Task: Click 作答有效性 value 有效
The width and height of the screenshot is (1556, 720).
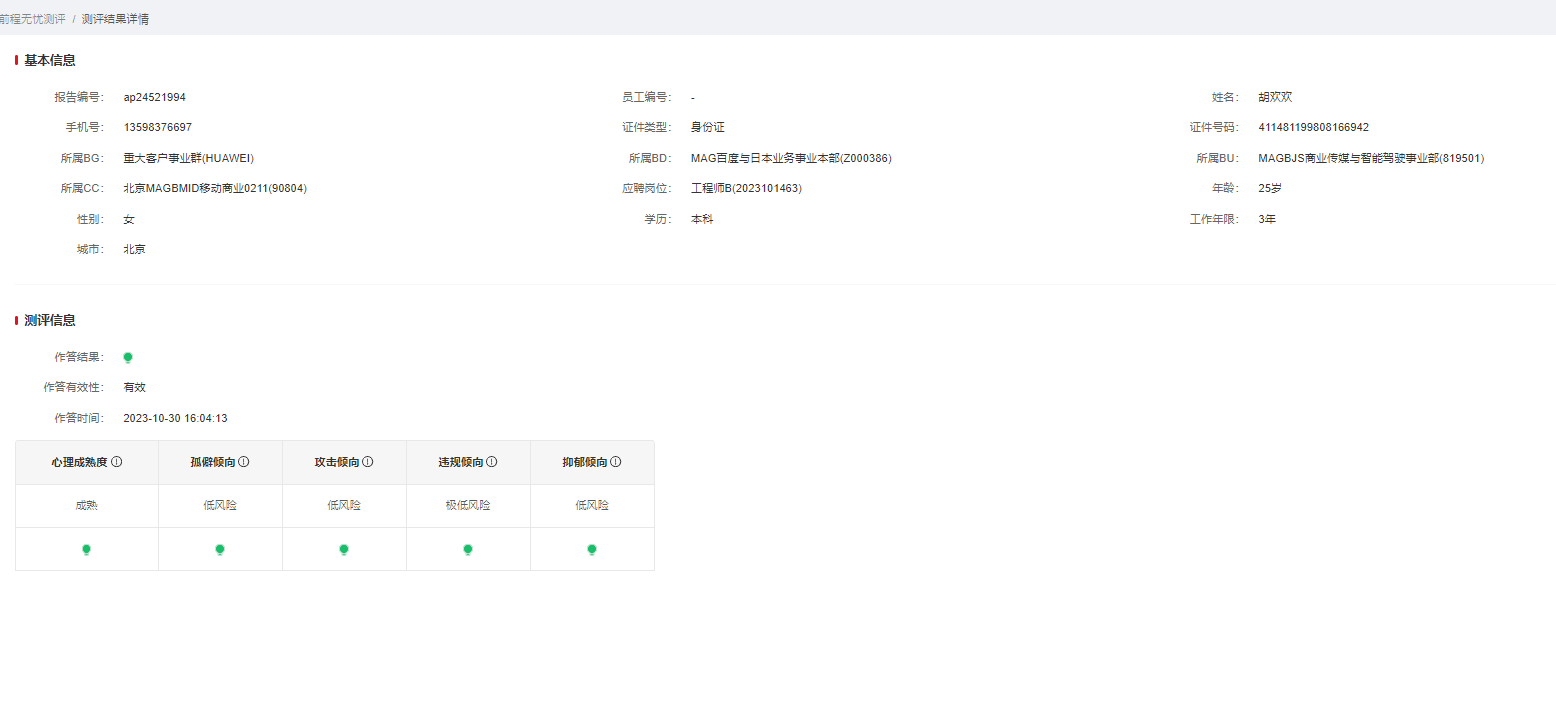Action: (134, 387)
